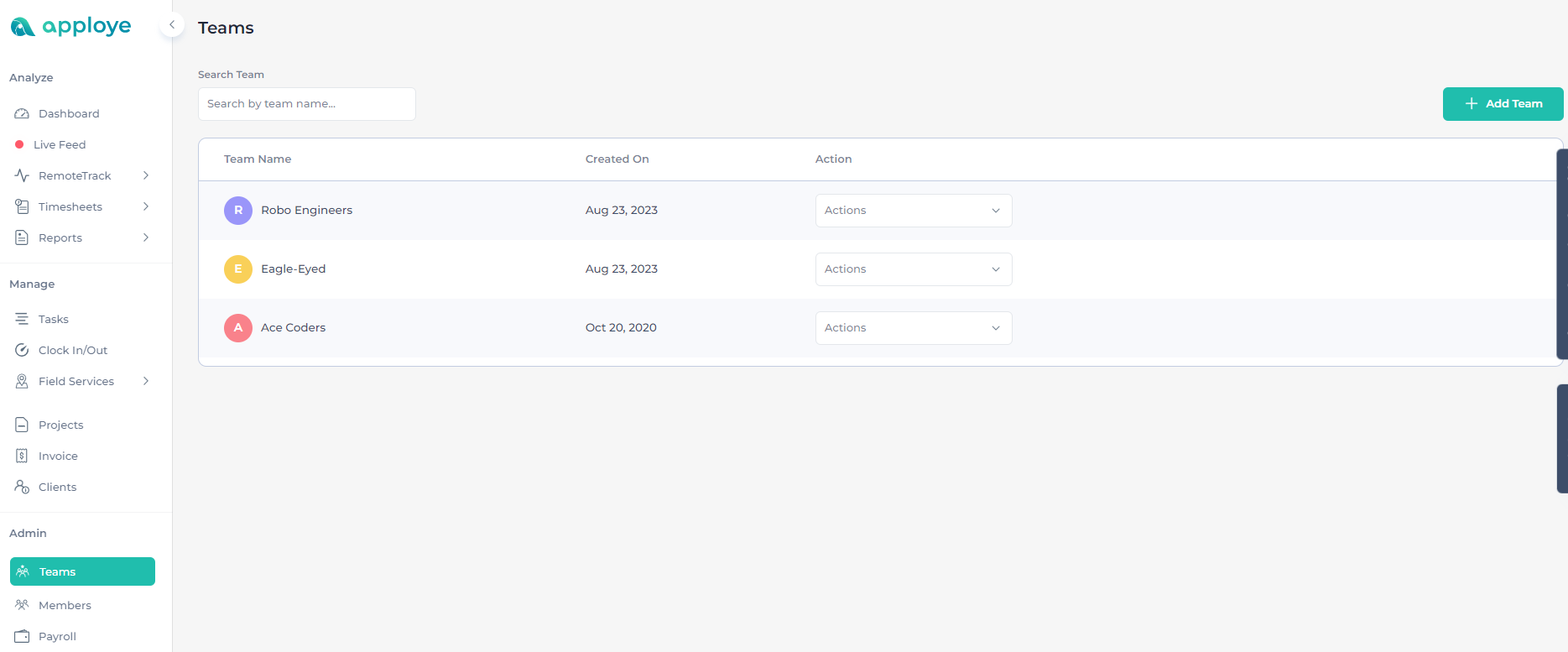This screenshot has height=652, width=1568.
Task: Expand the Timesheets submenu chevron
Action: pos(146,206)
